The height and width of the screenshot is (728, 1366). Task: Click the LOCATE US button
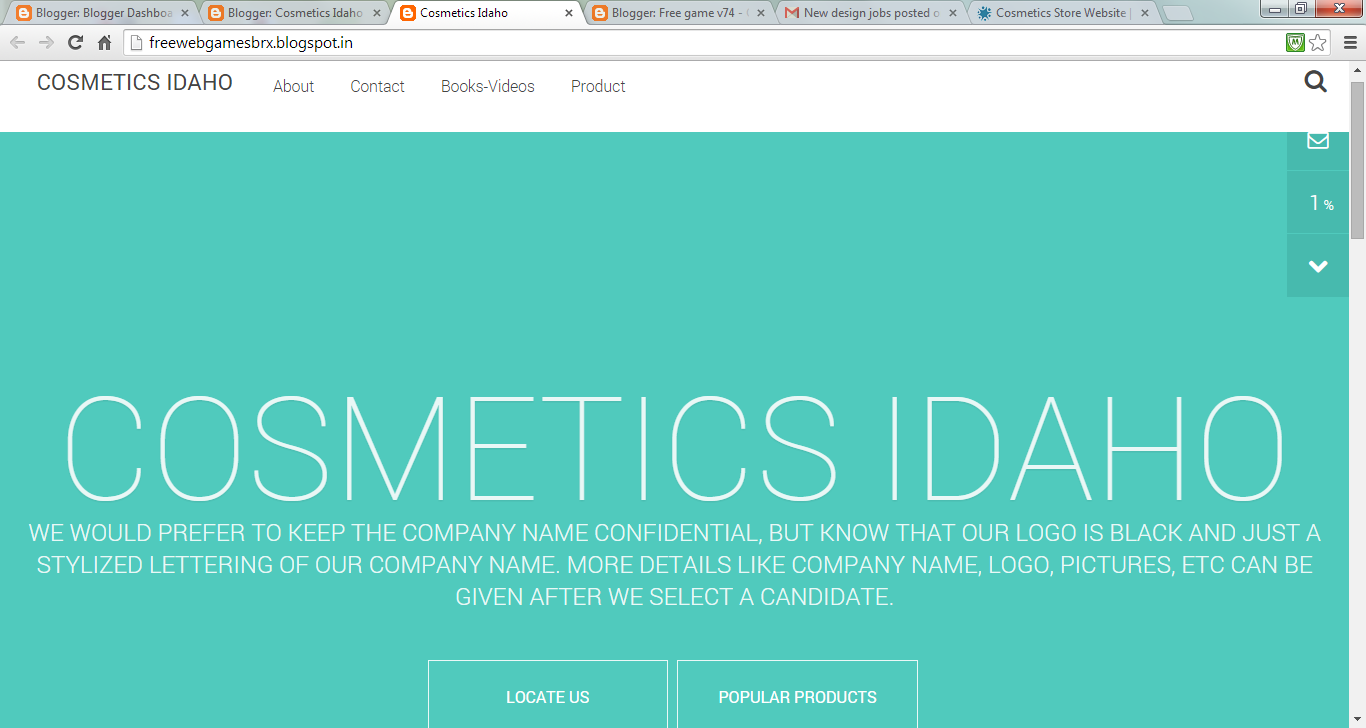click(548, 696)
